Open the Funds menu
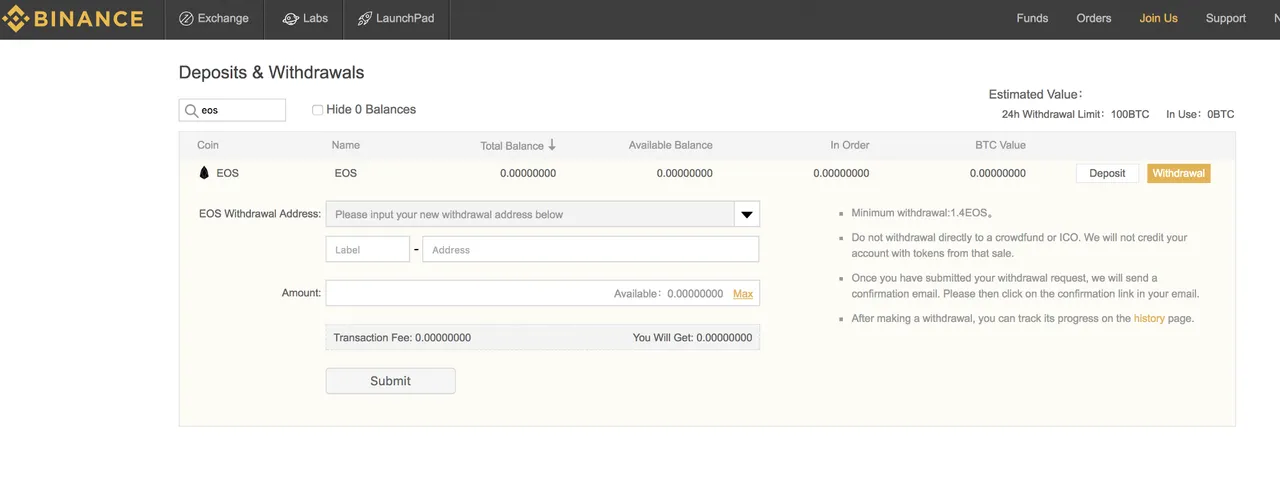This screenshot has height=482, width=1280. tap(1032, 19)
